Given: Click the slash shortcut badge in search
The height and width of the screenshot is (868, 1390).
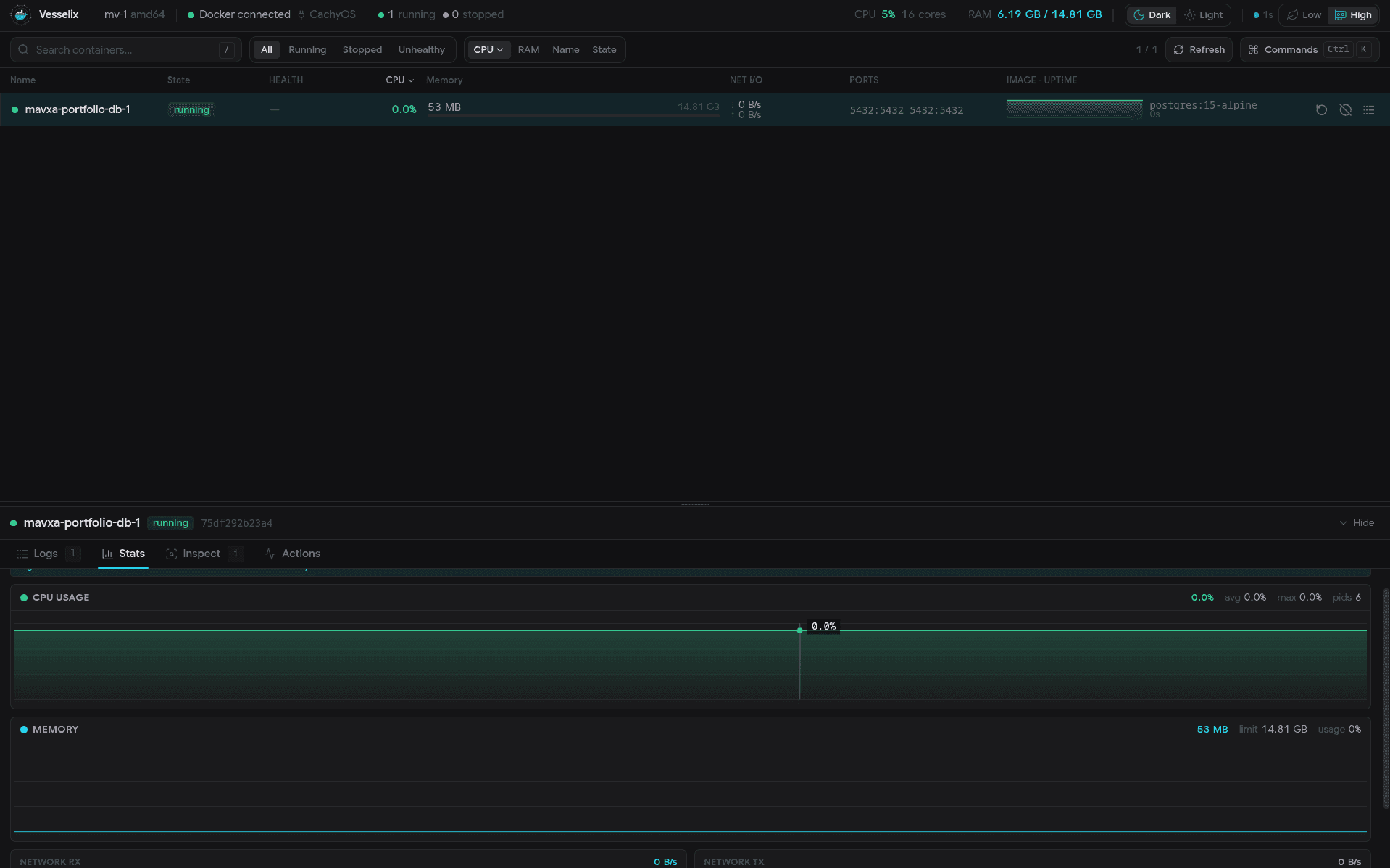Looking at the screenshot, I should tap(227, 50).
